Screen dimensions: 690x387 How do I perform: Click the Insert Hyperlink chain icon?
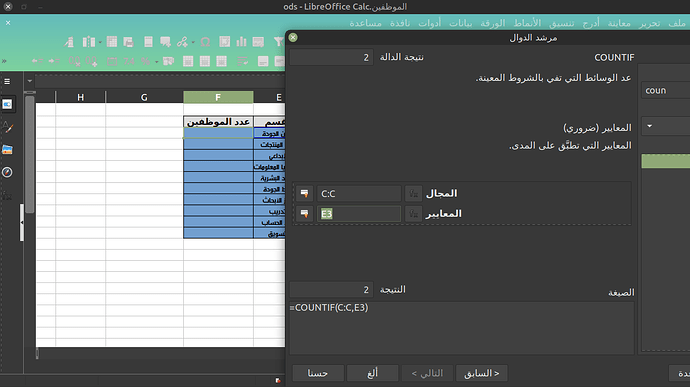tap(182, 42)
